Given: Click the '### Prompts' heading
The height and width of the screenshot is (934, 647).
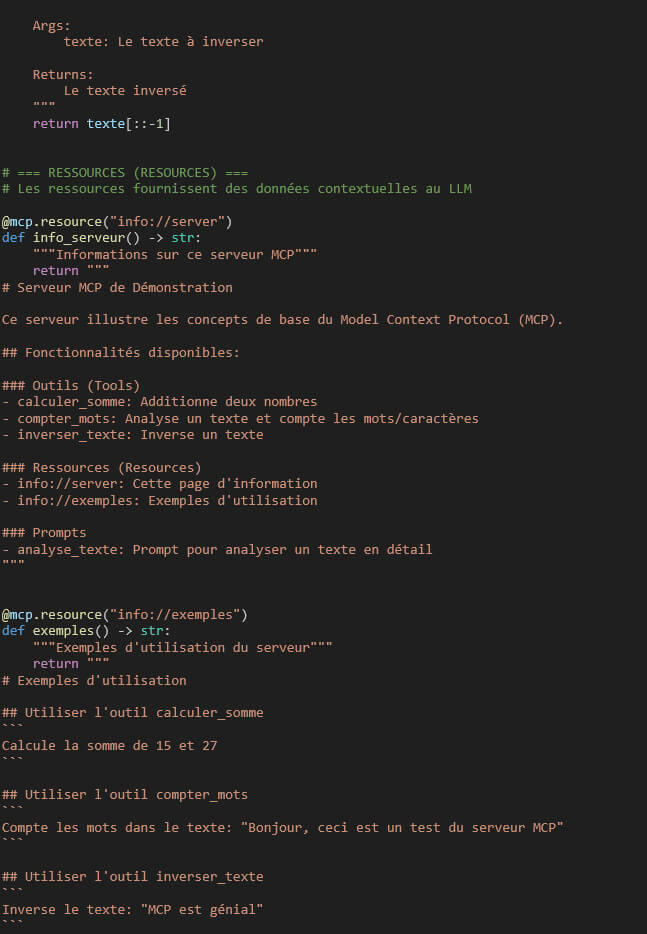Looking at the screenshot, I should coord(44,533).
